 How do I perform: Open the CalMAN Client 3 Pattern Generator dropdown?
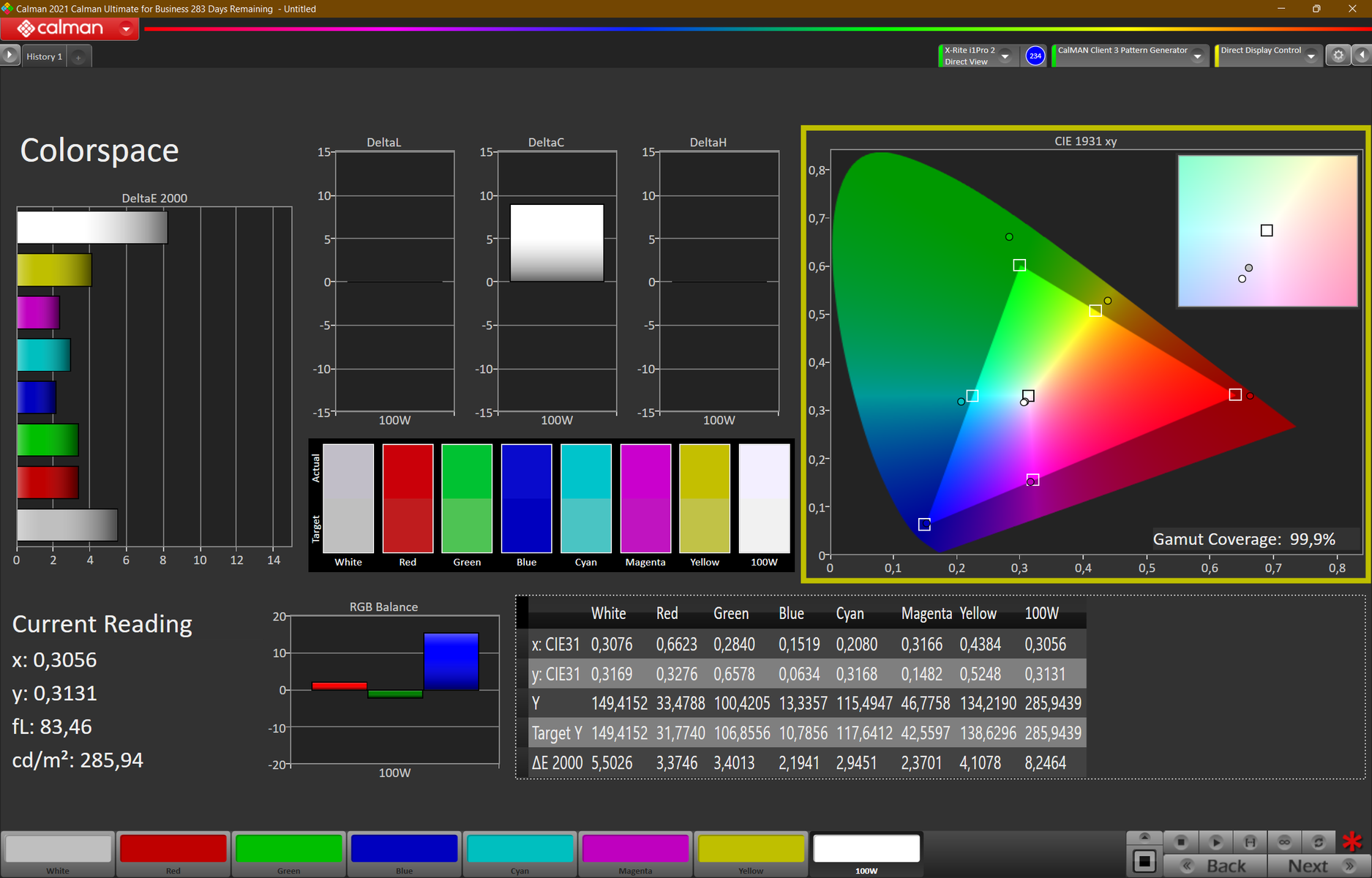(1197, 56)
